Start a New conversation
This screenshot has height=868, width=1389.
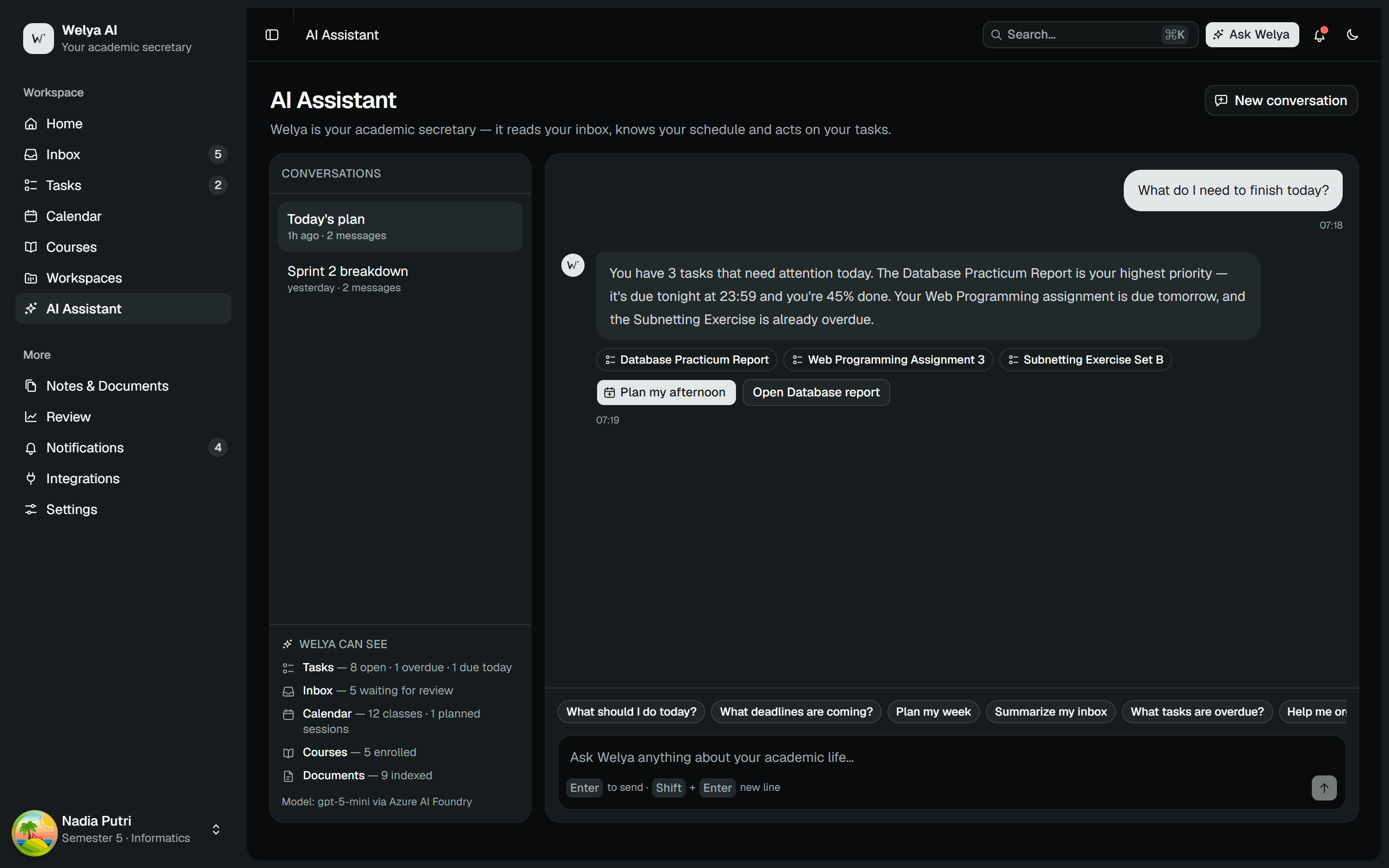pos(1280,100)
